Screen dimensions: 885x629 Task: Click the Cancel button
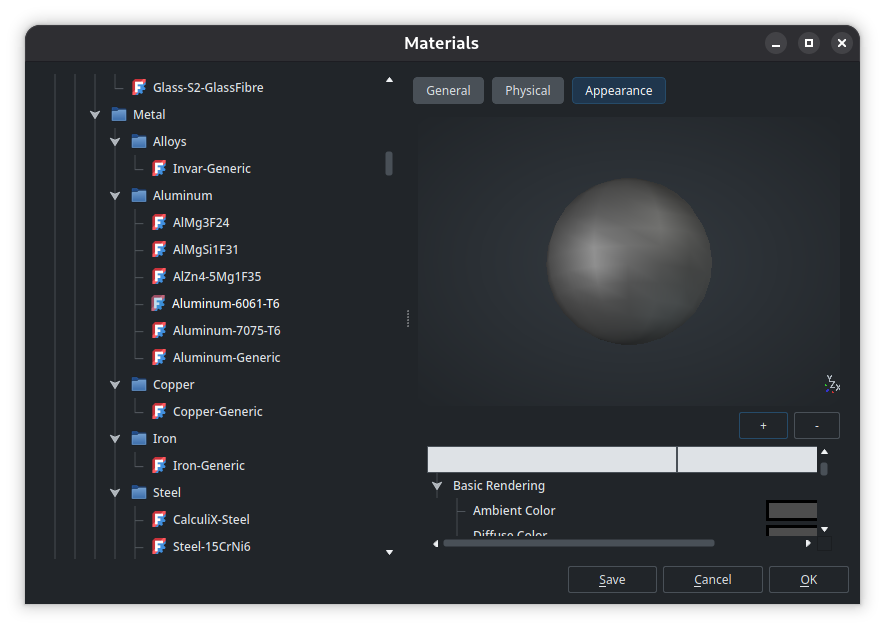click(x=712, y=579)
